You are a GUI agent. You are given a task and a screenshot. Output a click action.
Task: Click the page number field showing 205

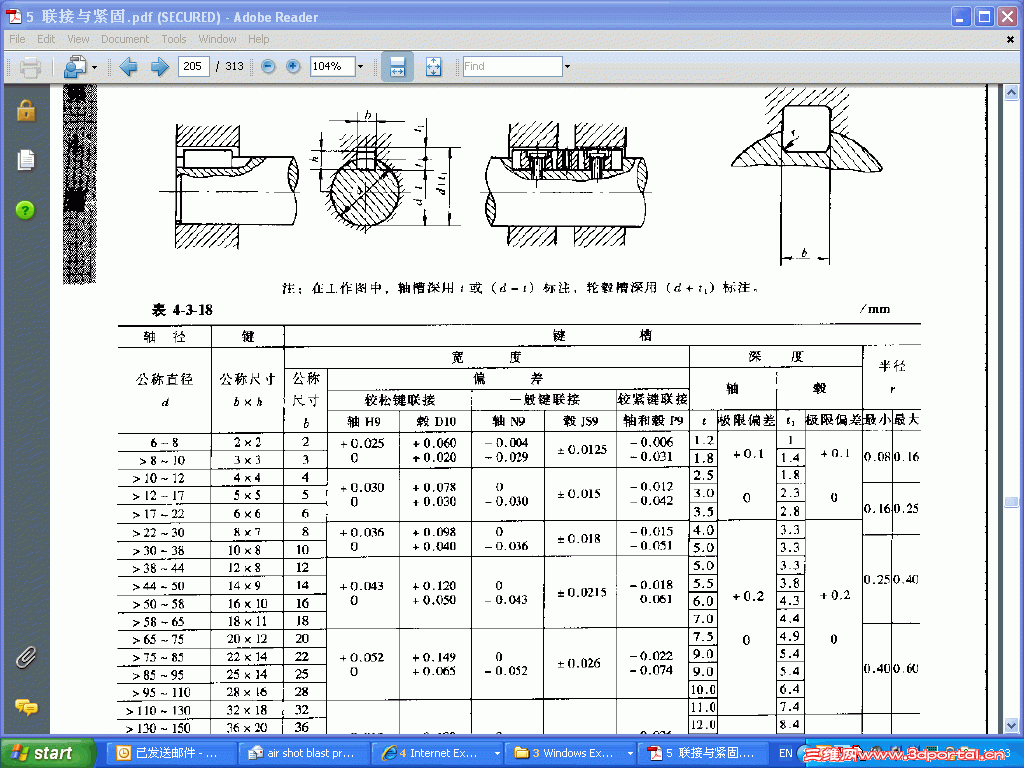click(x=193, y=66)
